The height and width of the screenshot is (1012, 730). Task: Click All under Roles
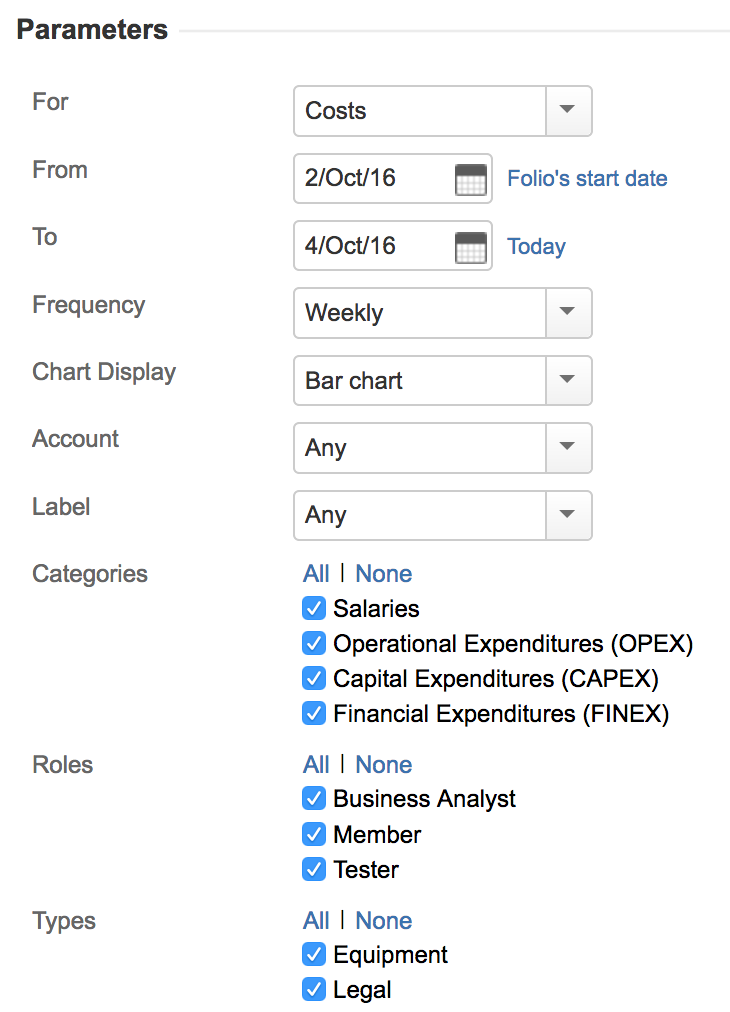tap(316, 765)
